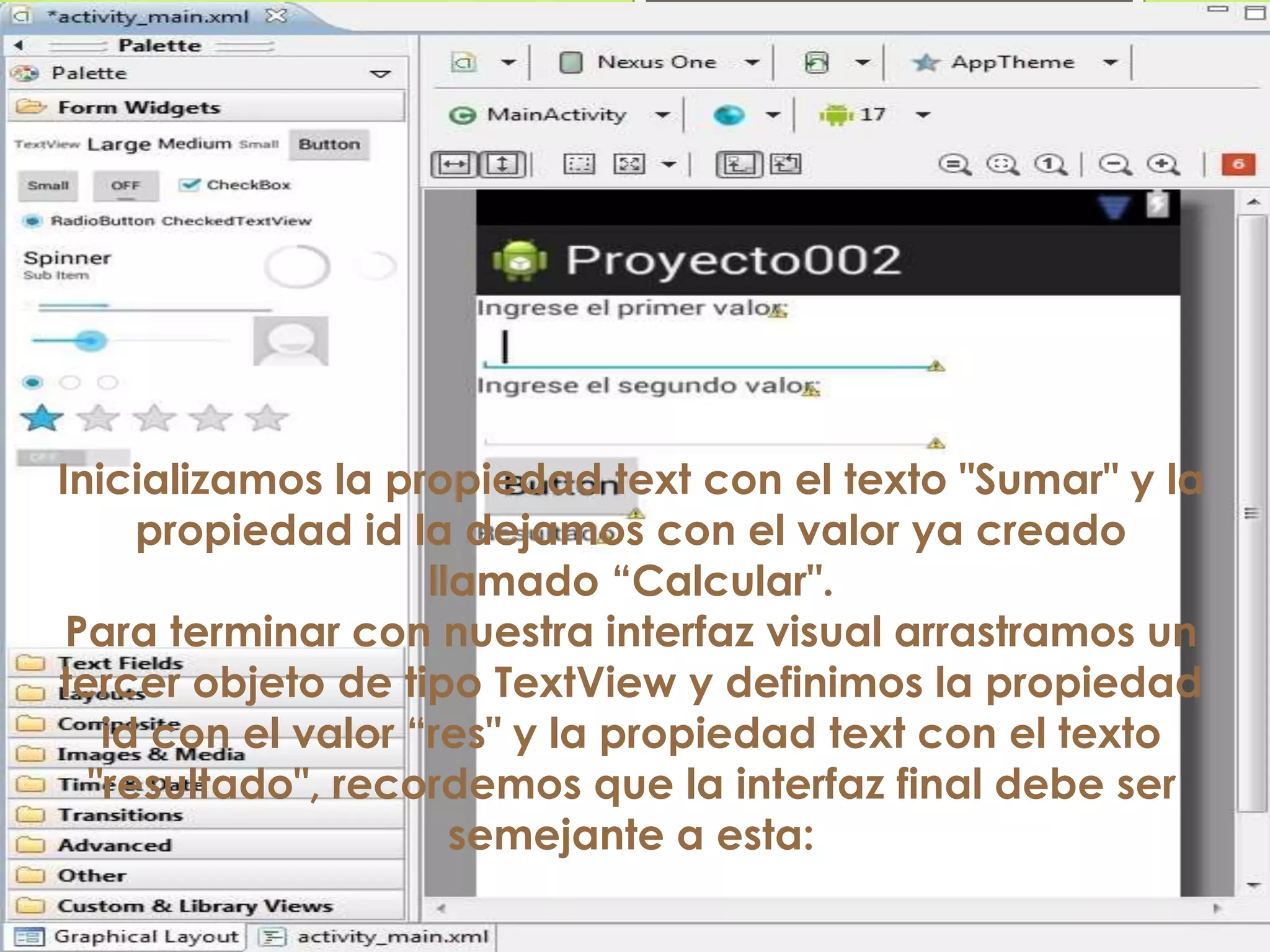Select the CheckedTextView widget
1270x952 pixels.
(237, 221)
